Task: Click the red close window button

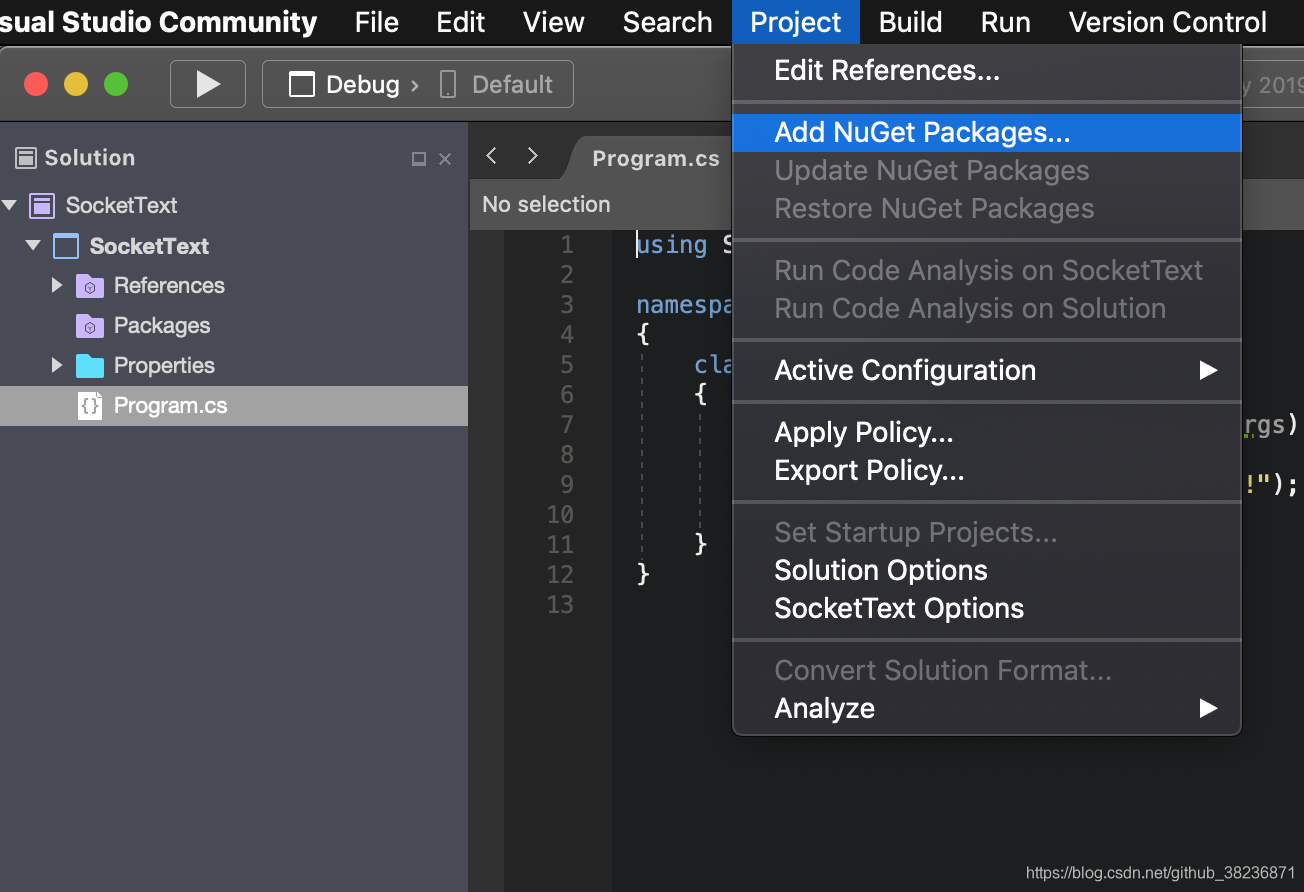Action: [36, 85]
